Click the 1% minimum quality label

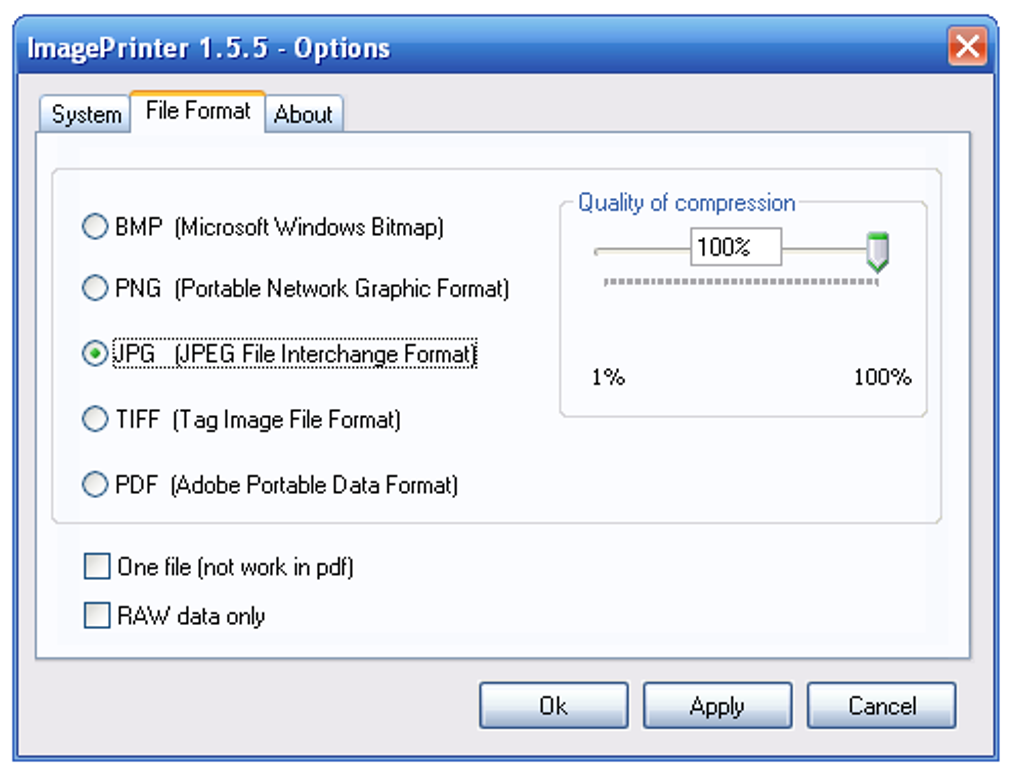(608, 378)
